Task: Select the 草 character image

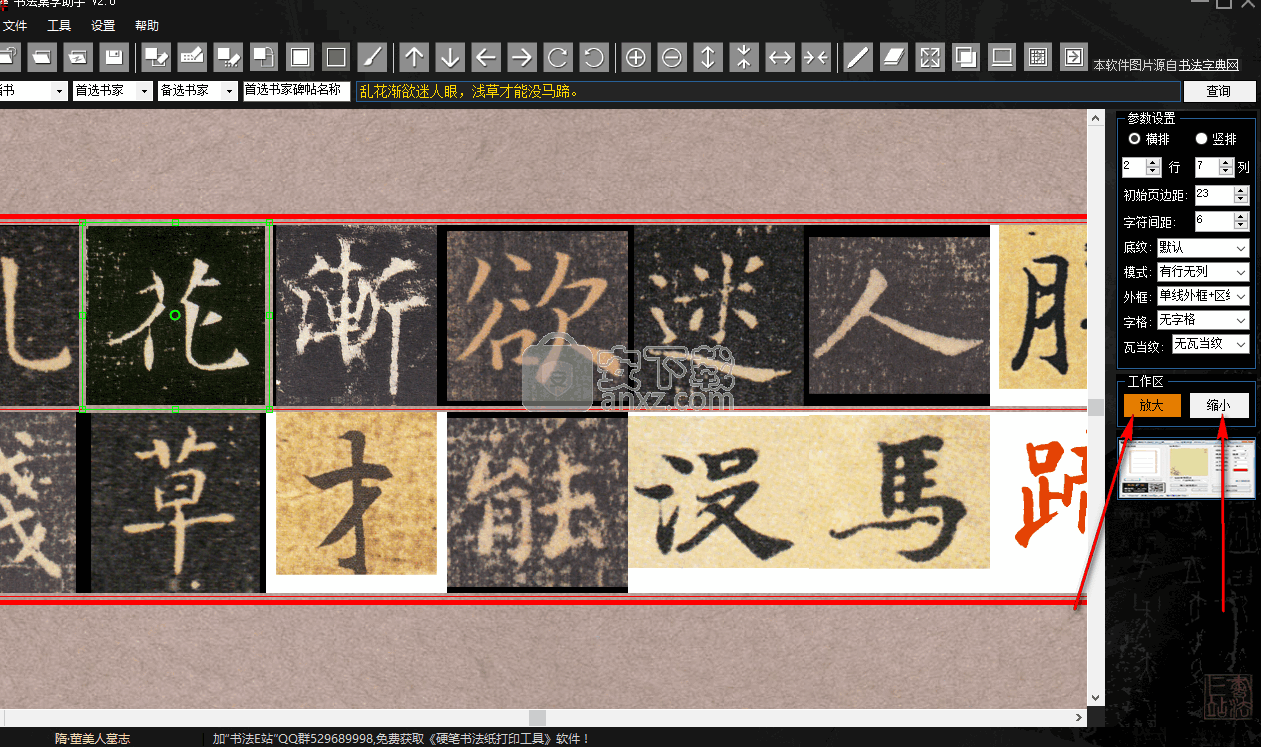Action: pos(176,503)
